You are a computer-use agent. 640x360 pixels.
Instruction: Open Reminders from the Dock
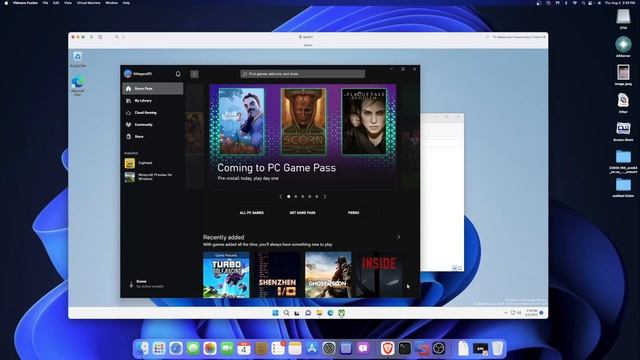click(x=278, y=348)
